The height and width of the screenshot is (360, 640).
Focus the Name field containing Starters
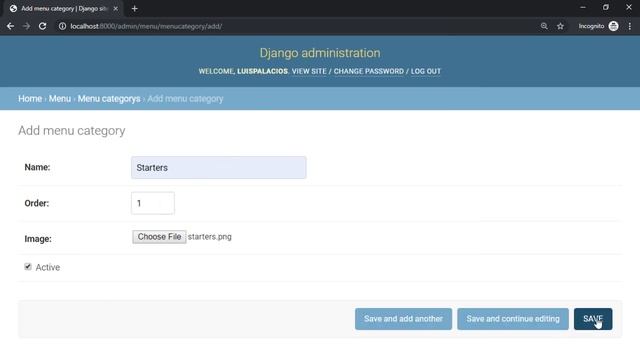[x=218, y=167]
